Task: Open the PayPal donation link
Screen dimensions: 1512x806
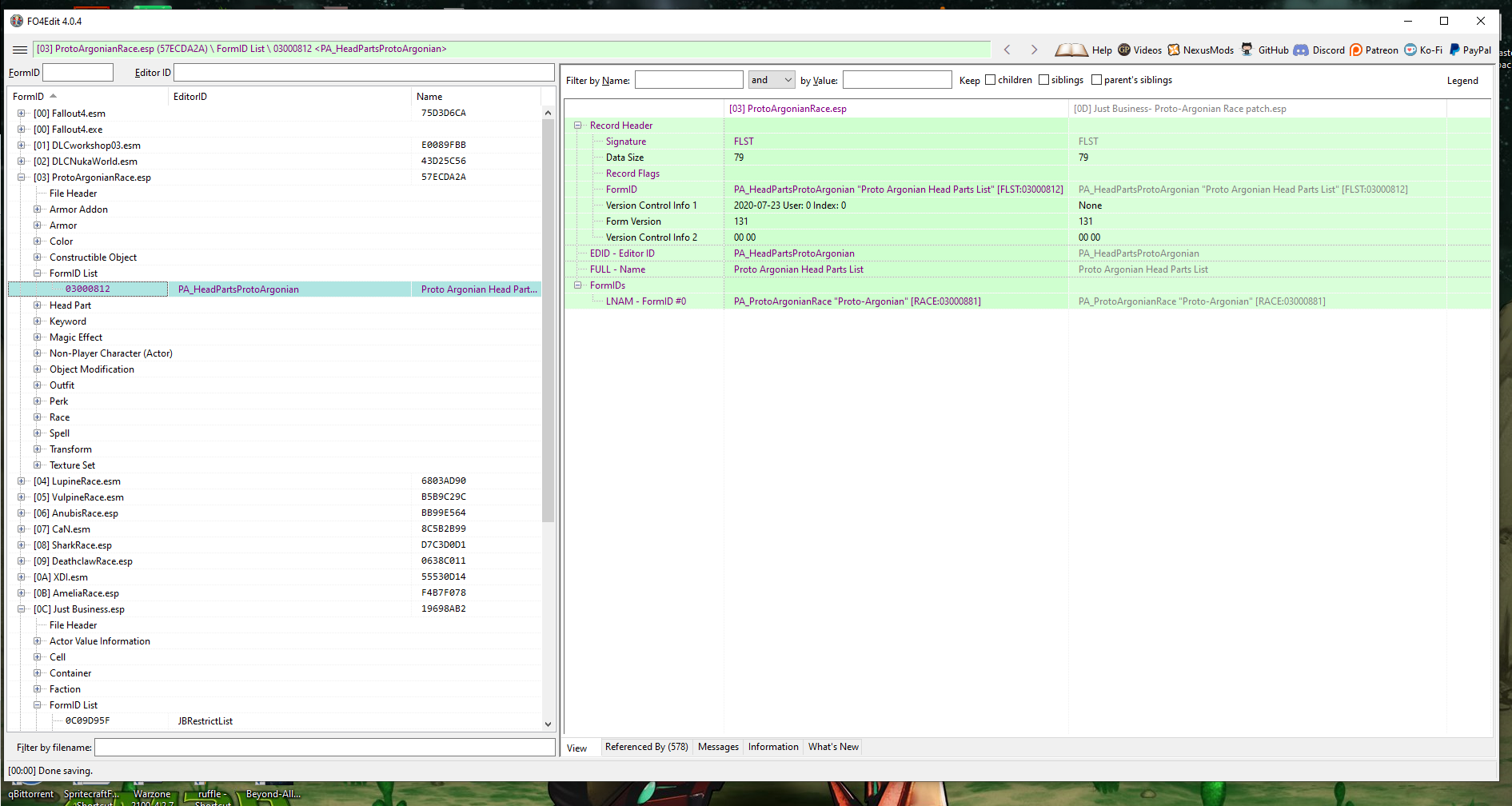Action: tap(1470, 50)
